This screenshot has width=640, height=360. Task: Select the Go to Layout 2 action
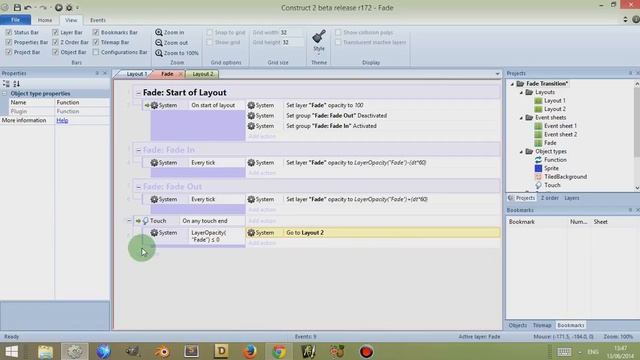[372, 233]
